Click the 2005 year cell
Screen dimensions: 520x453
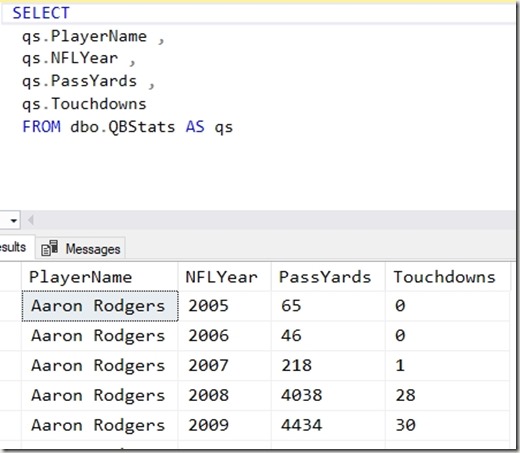click(225, 306)
